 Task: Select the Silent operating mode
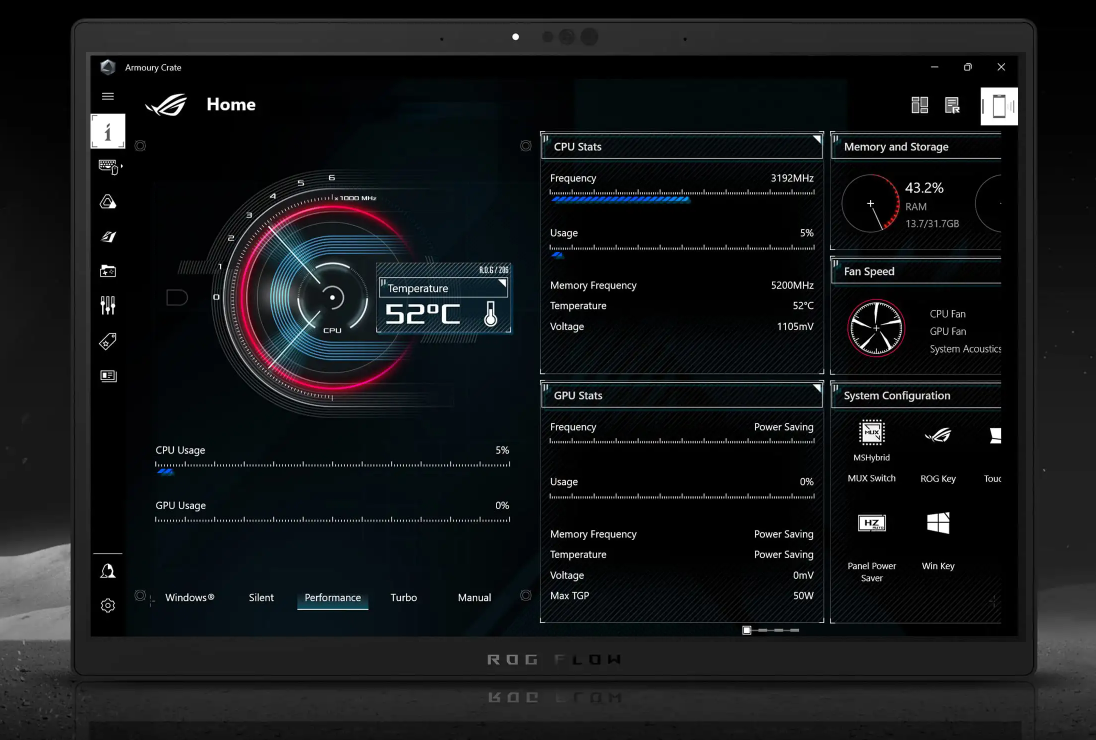261,598
